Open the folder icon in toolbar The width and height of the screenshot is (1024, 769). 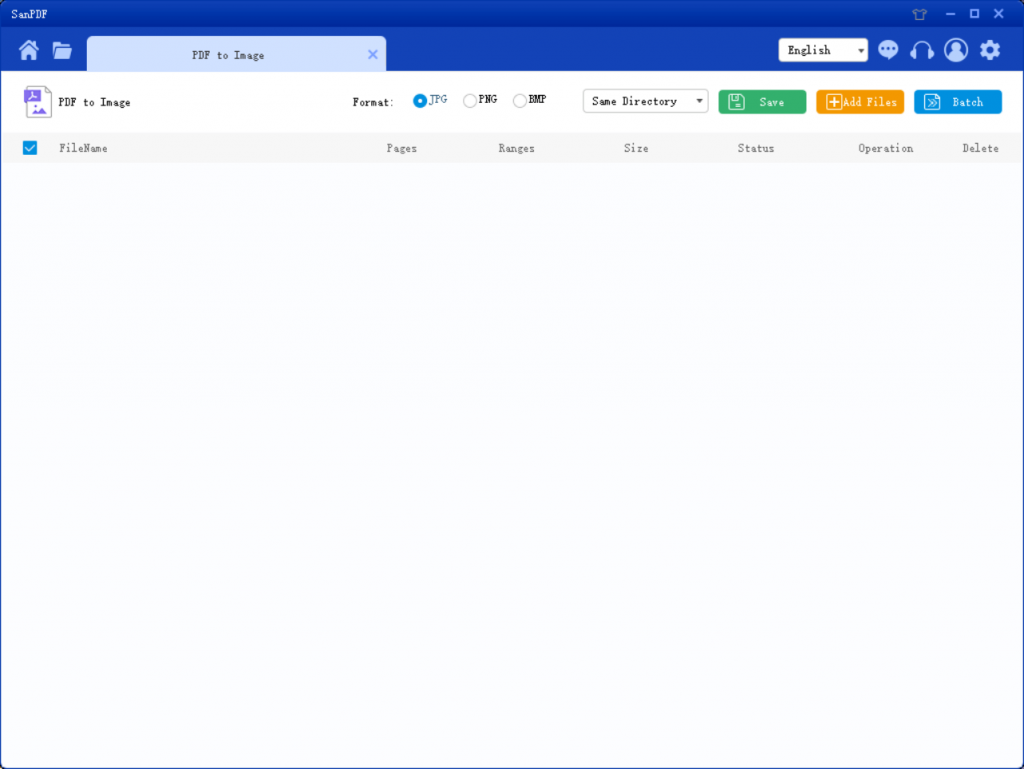[x=62, y=51]
